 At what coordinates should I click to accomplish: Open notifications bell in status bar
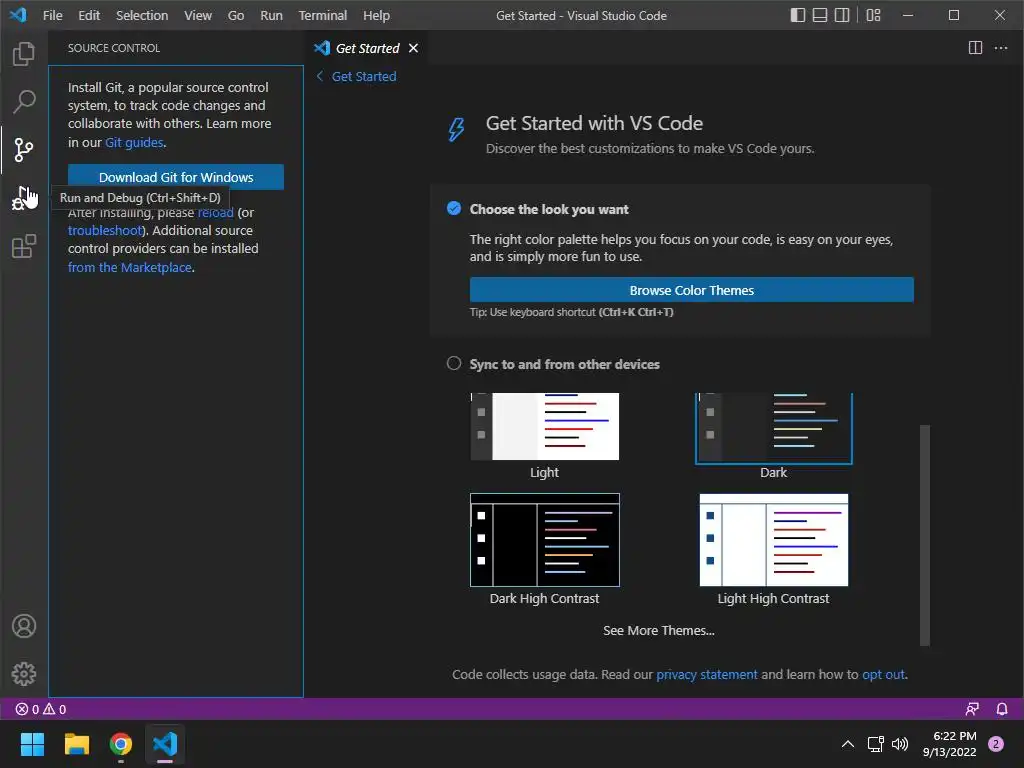[x=1001, y=709]
